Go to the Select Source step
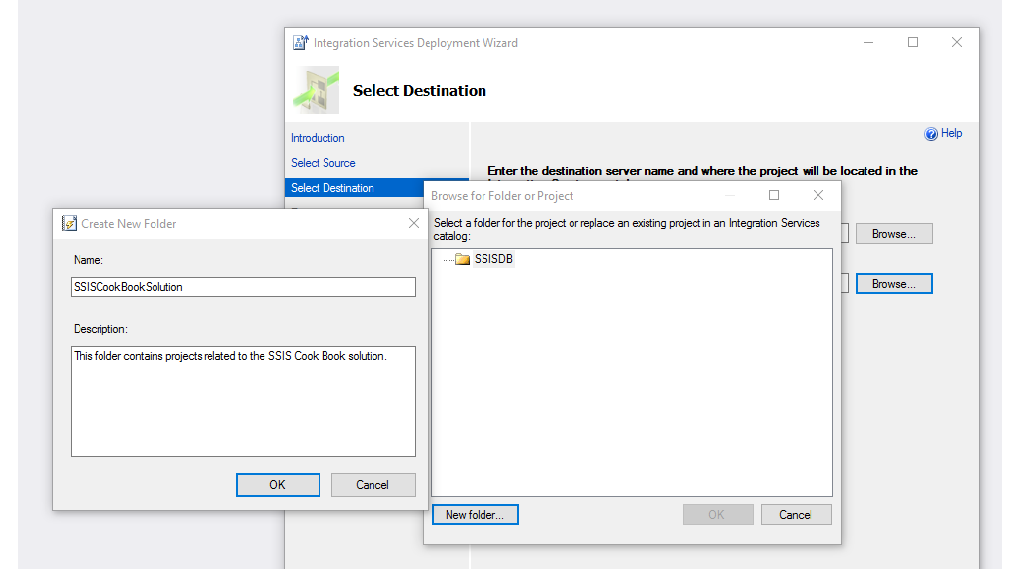The height and width of the screenshot is (569, 1010). (x=323, y=163)
